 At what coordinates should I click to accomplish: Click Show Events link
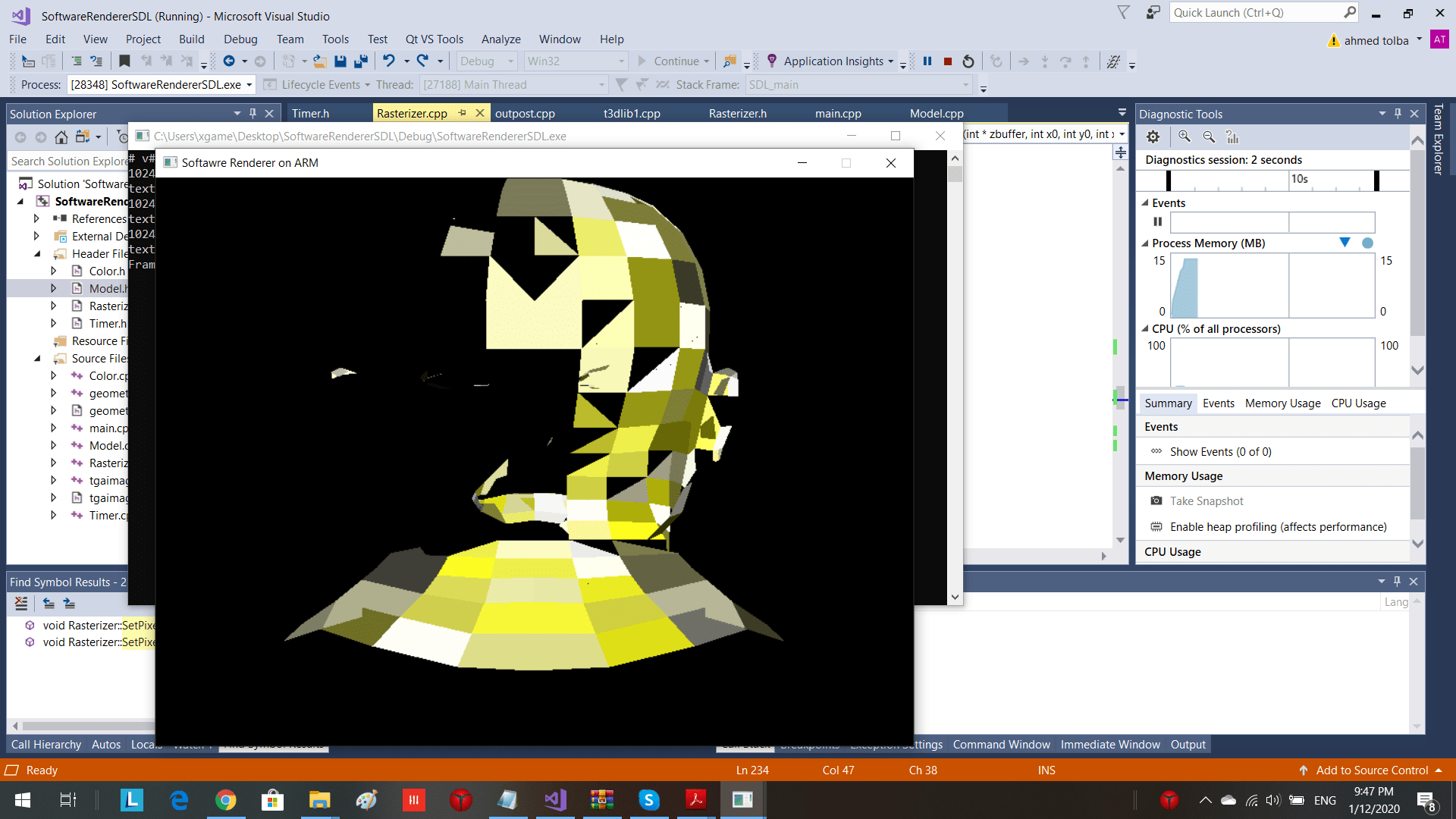1220,452
